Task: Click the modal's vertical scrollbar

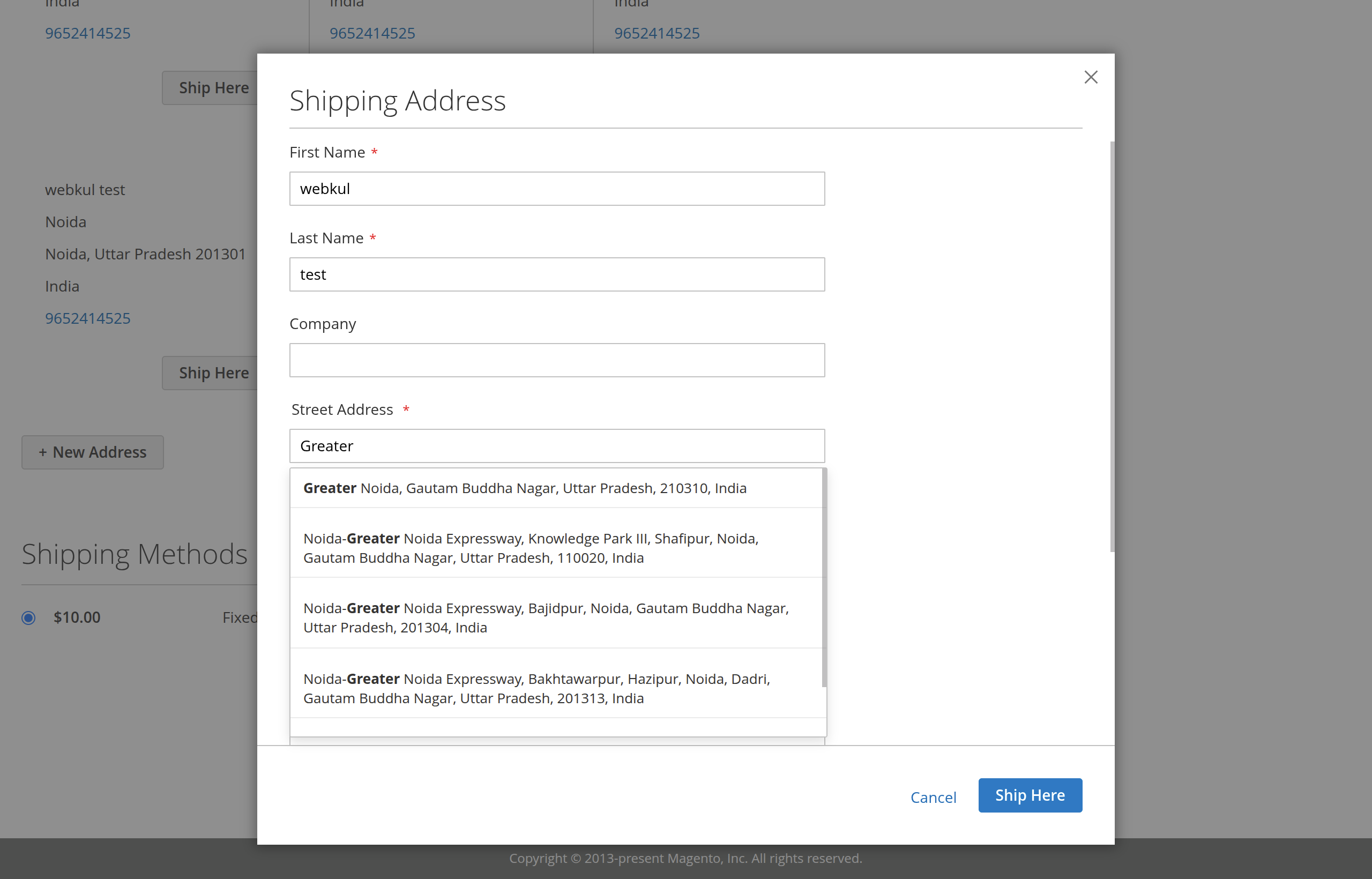Action: tap(1112, 346)
